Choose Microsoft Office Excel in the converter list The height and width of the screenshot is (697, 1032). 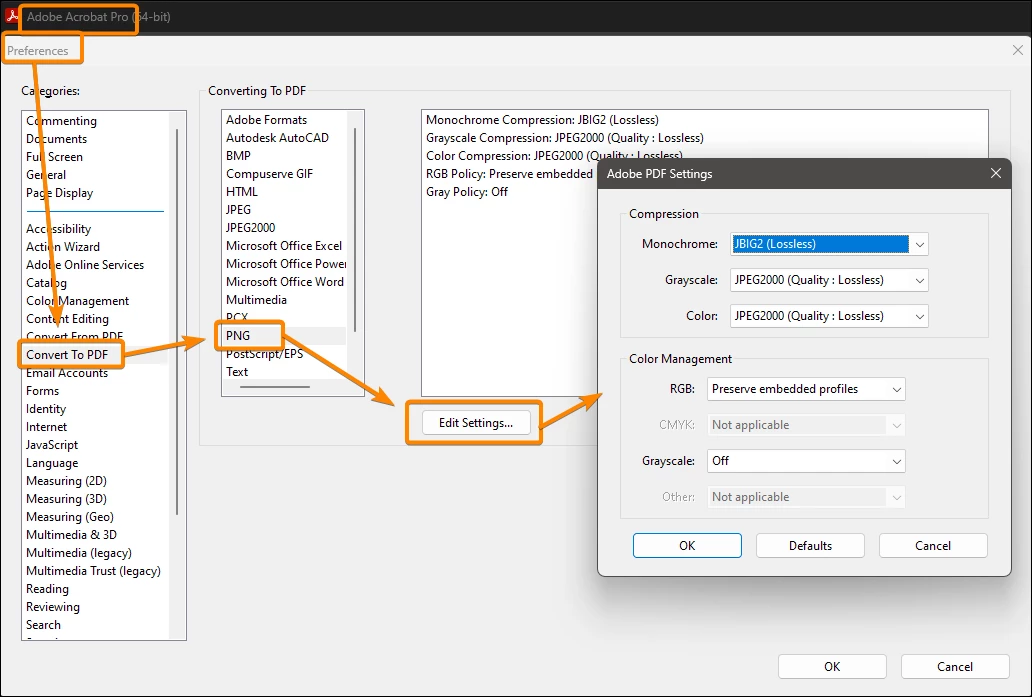point(284,245)
